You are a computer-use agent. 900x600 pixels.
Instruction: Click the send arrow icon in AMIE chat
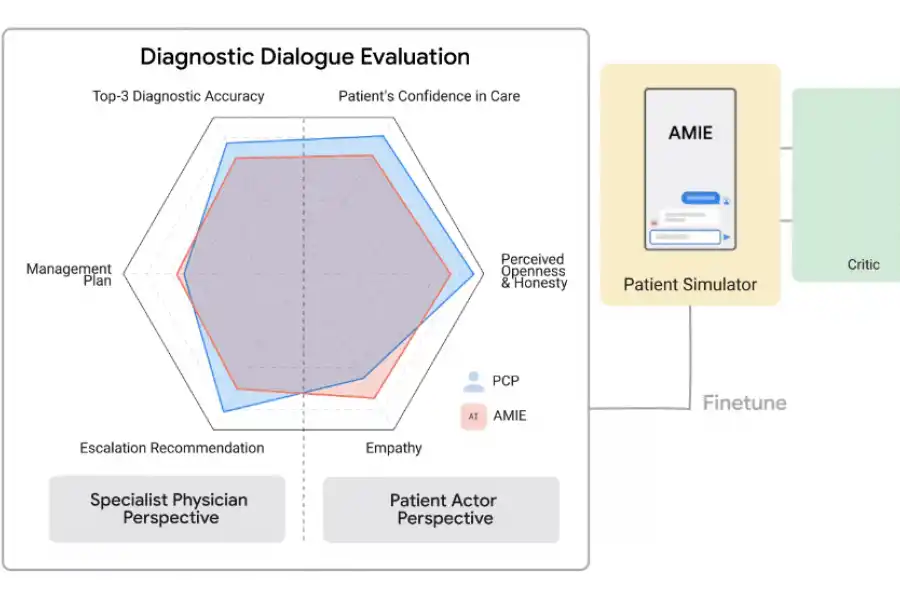pyautogui.click(x=727, y=237)
